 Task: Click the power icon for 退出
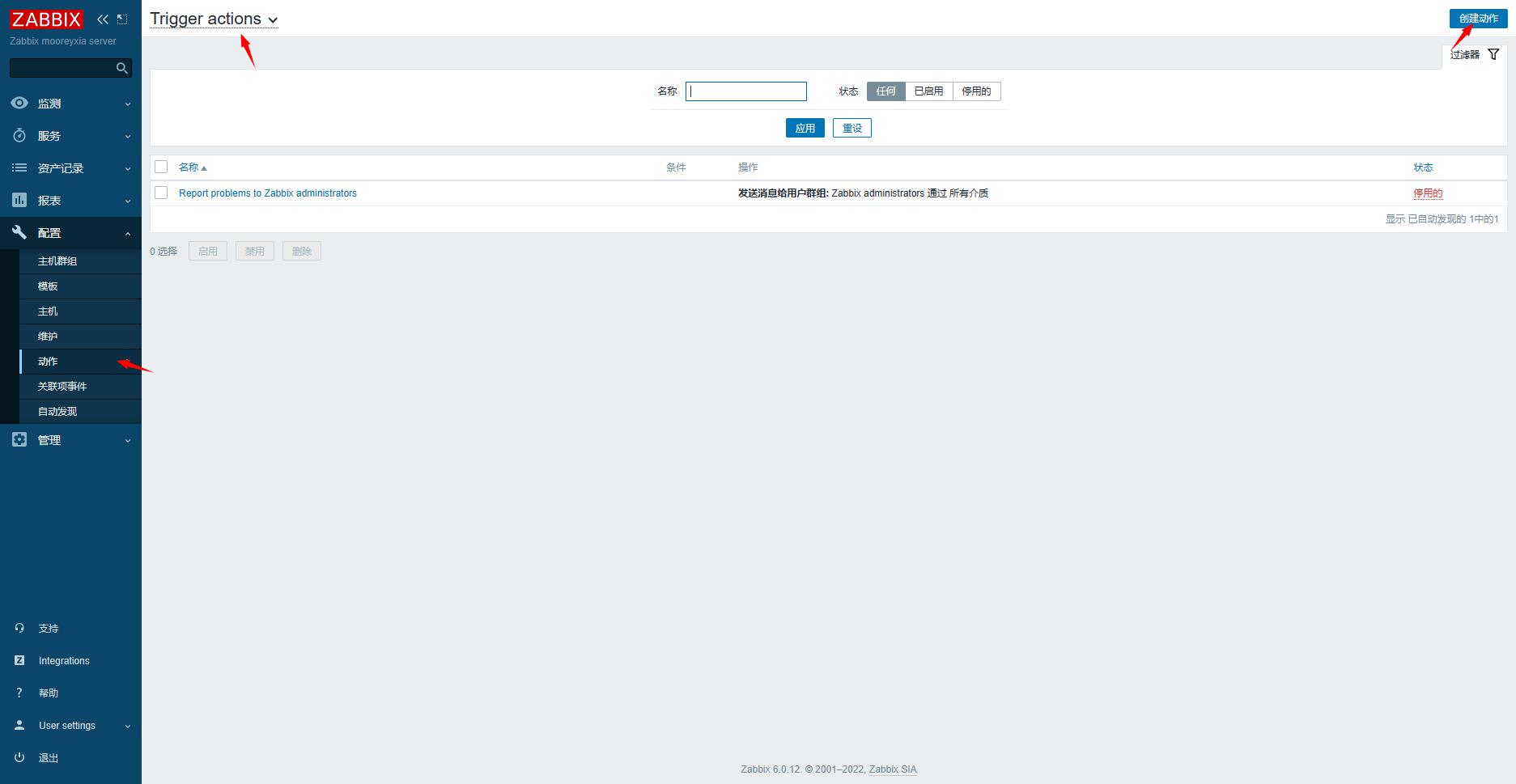[x=19, y=757]
